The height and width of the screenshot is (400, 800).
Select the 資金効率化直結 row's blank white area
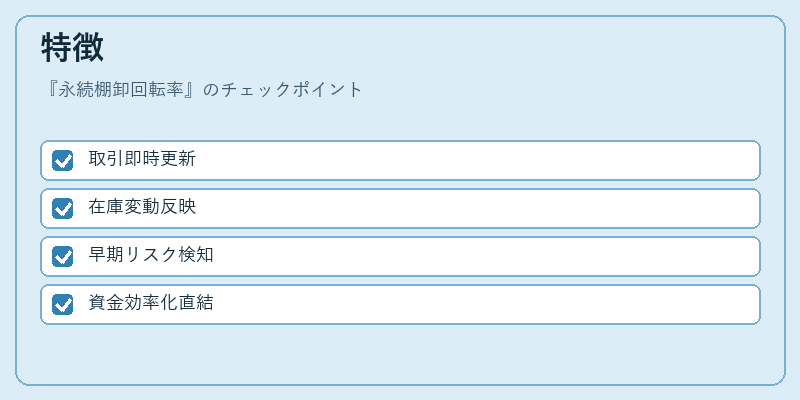point(485,304)
